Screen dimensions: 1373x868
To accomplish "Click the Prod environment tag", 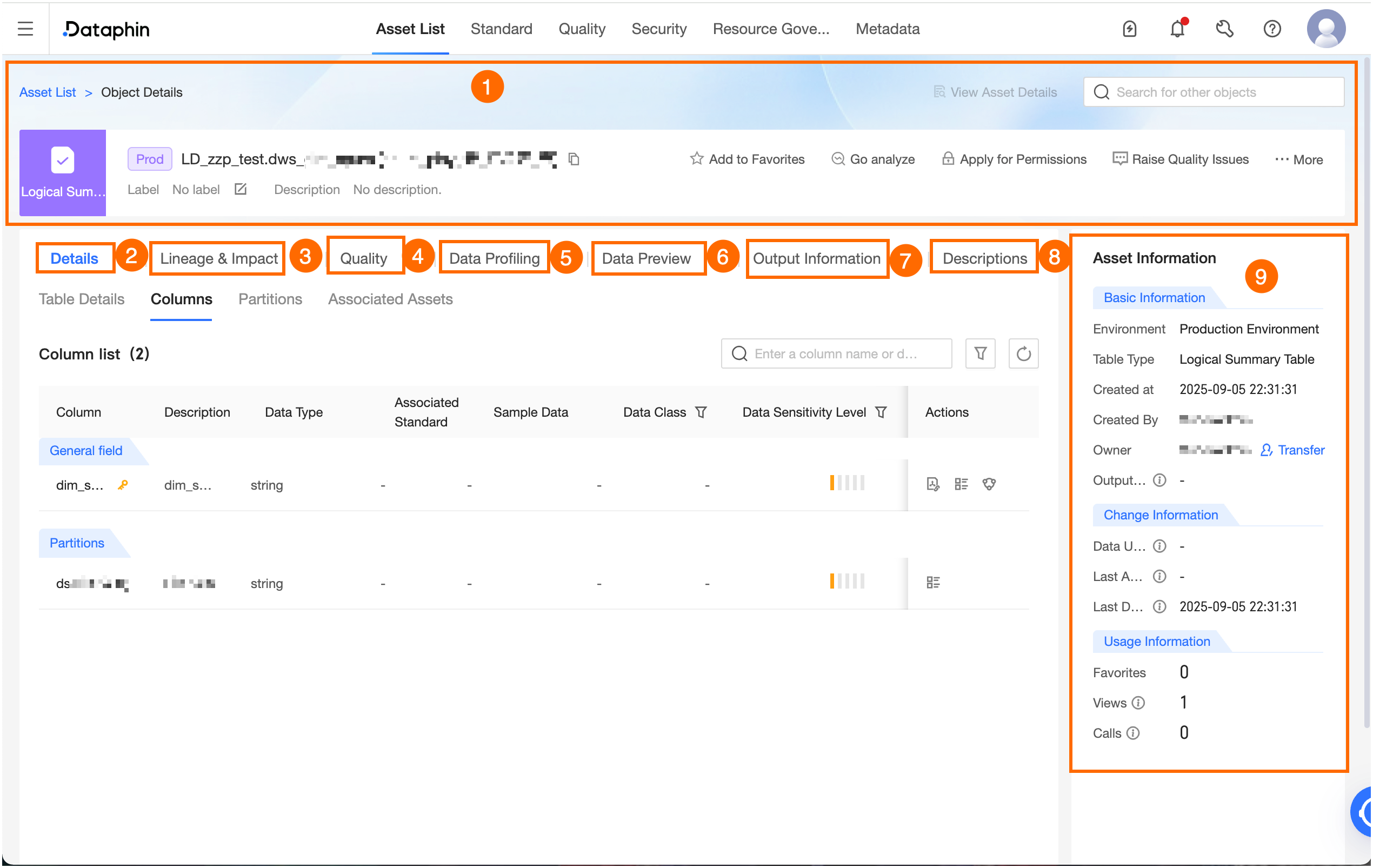I will pos(149,159).
